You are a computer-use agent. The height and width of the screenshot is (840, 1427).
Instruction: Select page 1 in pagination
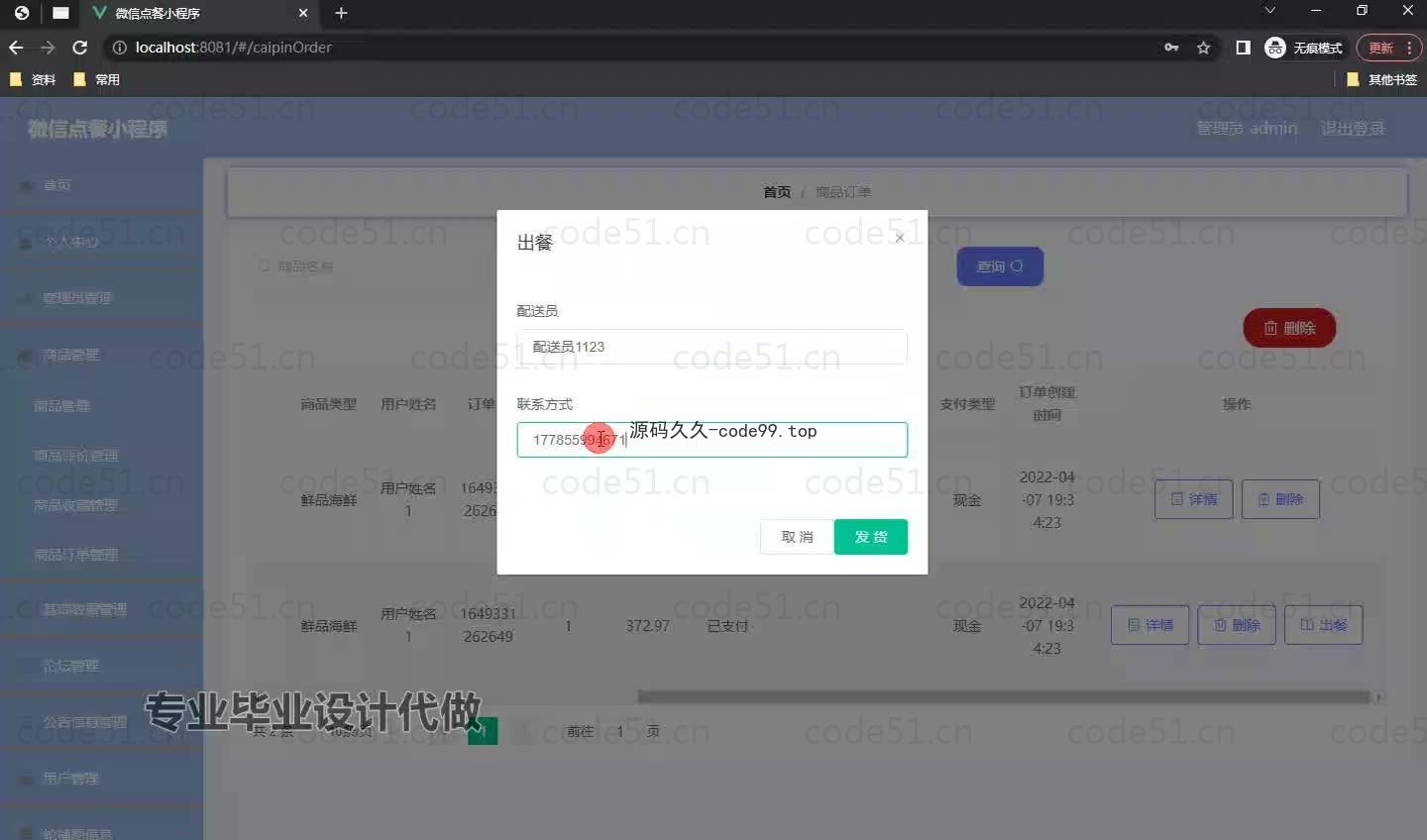(483, 731)
